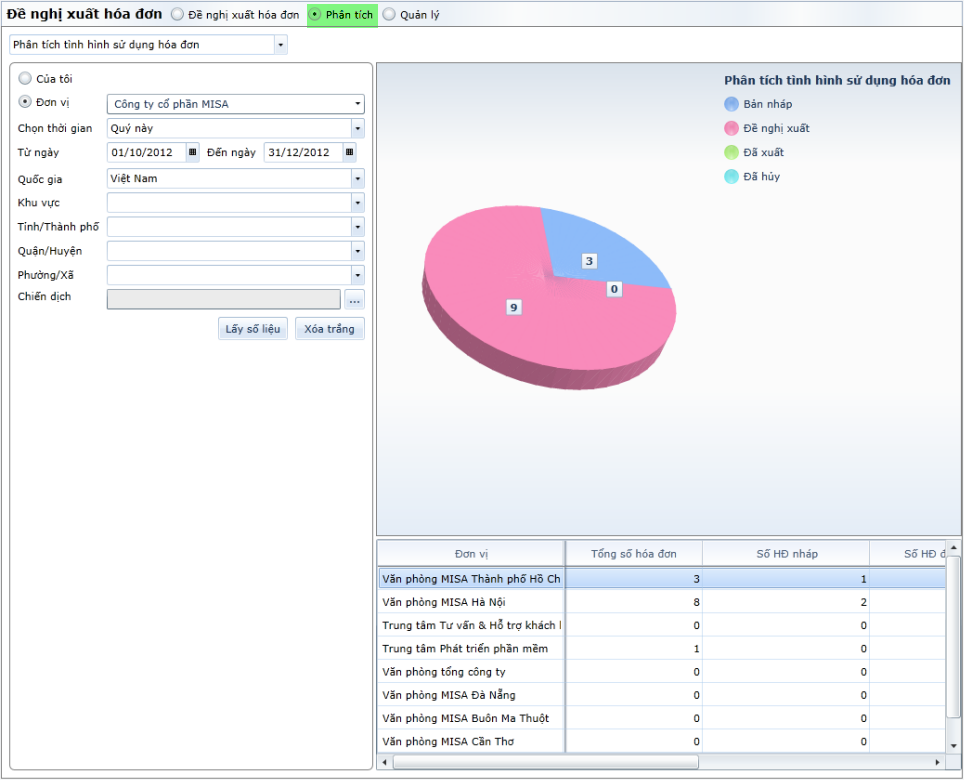Open the Từ ngày calendar picker icon
The height and width of the screenshot is (780, 964).
point(193,153)
